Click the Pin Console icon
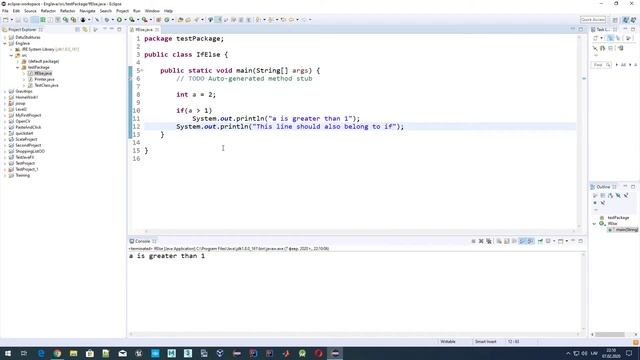Screen dimensions: 640x360 540,241
